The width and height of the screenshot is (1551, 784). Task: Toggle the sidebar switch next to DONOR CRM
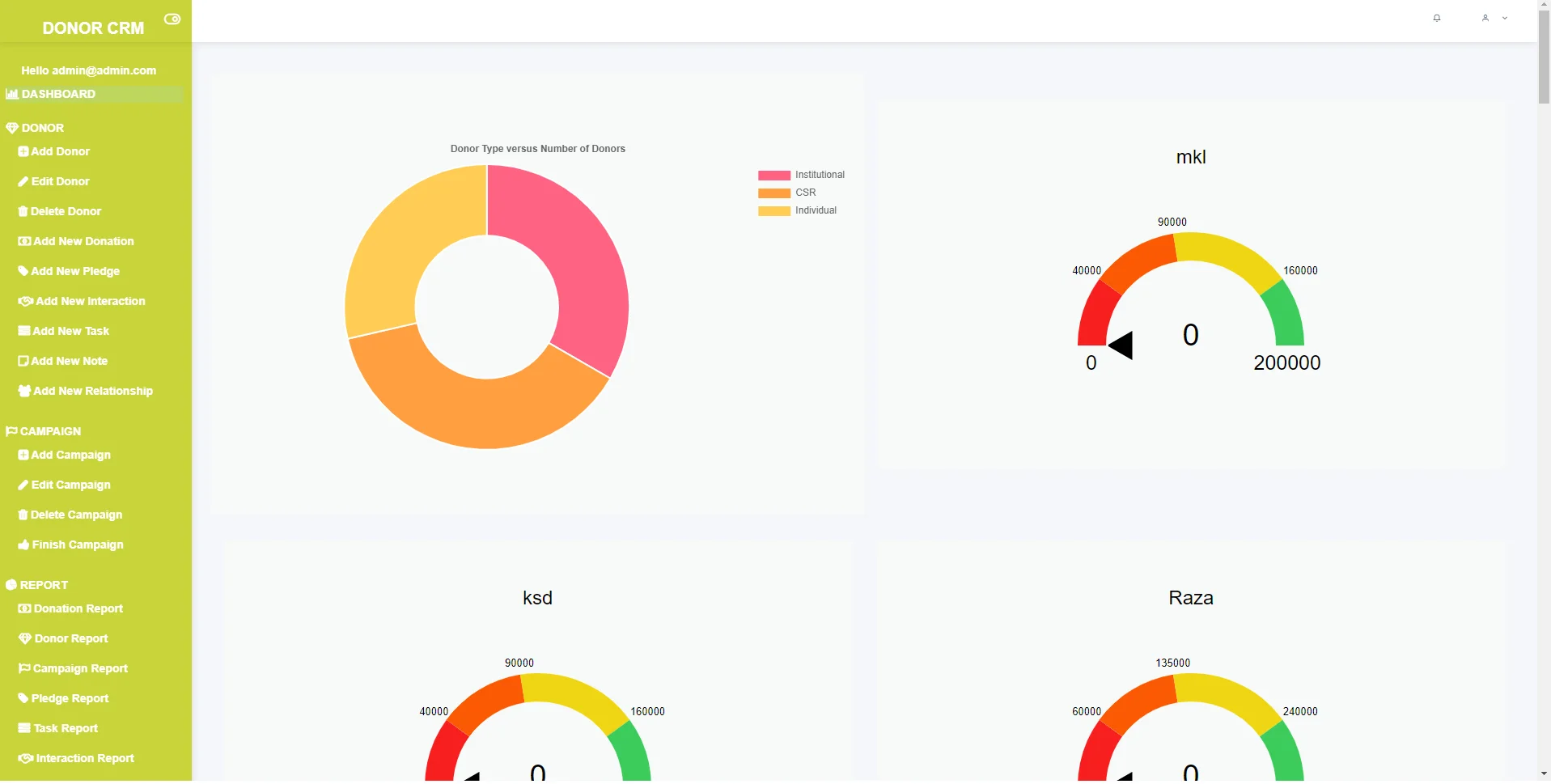tap(172, 19)
